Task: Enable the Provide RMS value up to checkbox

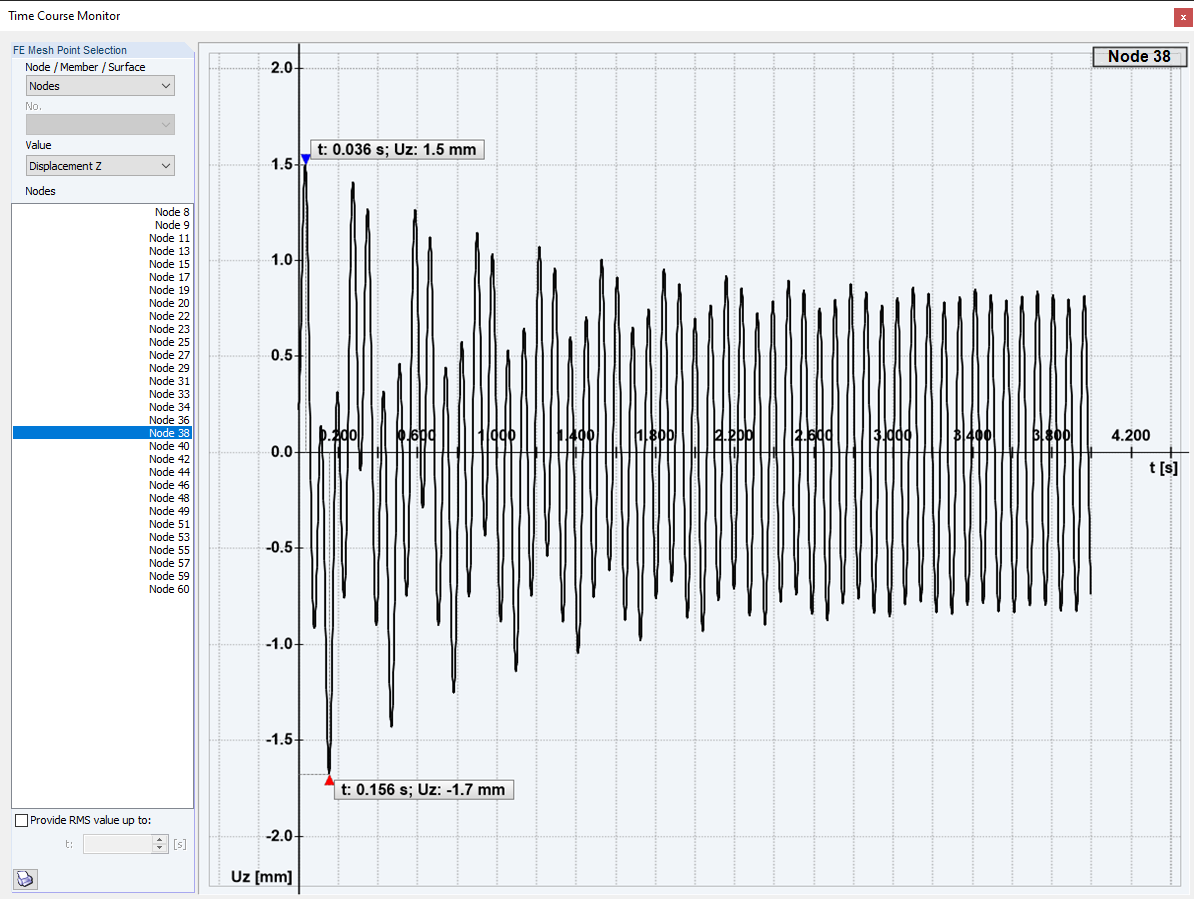Action: click(x=21, y=820)
